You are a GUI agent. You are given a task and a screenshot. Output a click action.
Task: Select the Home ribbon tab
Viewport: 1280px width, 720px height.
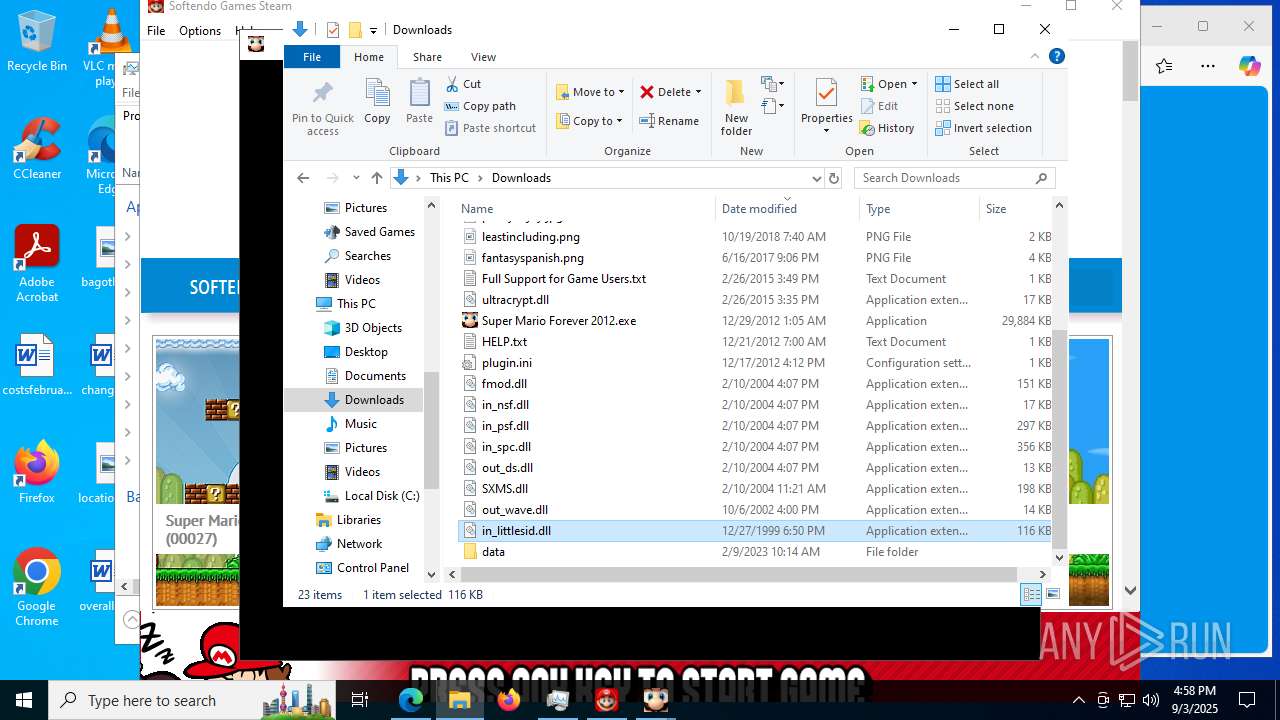tap(368, 57)
